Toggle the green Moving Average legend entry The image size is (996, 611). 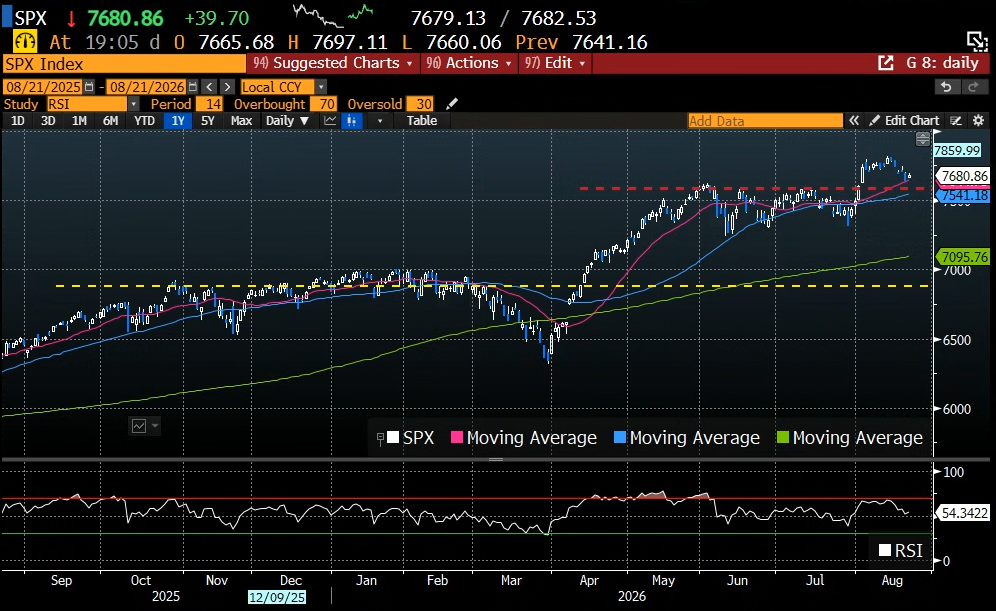click(x=850, y=438)
